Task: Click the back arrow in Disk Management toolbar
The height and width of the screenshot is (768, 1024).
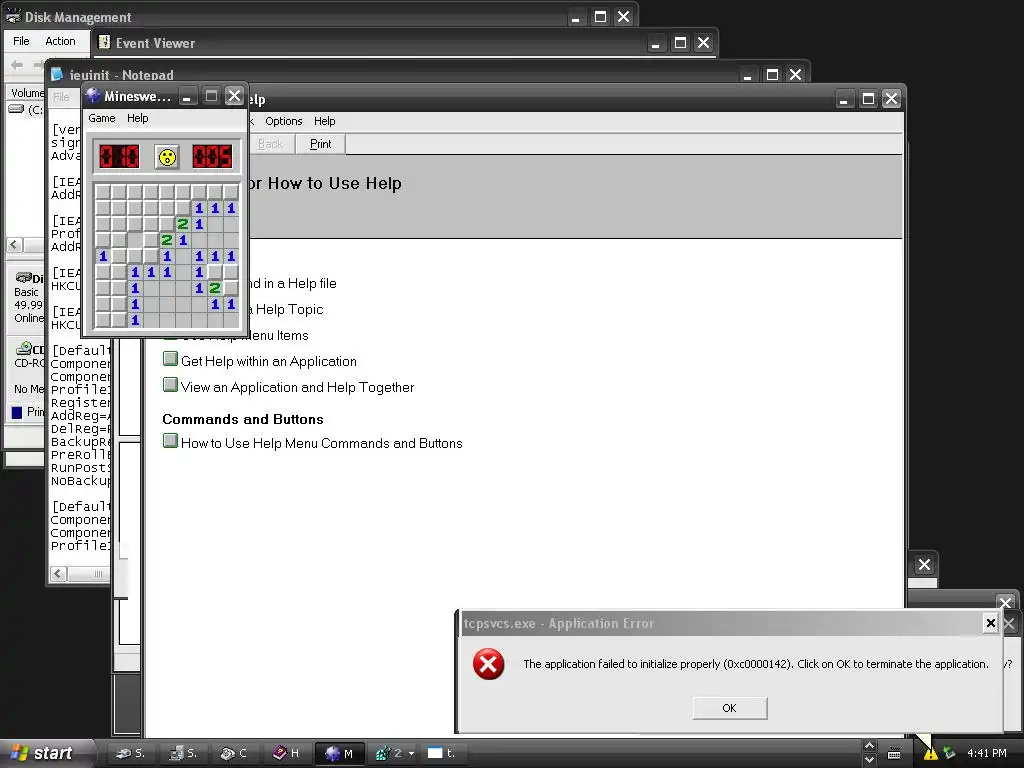Action: tap(17, 64)
